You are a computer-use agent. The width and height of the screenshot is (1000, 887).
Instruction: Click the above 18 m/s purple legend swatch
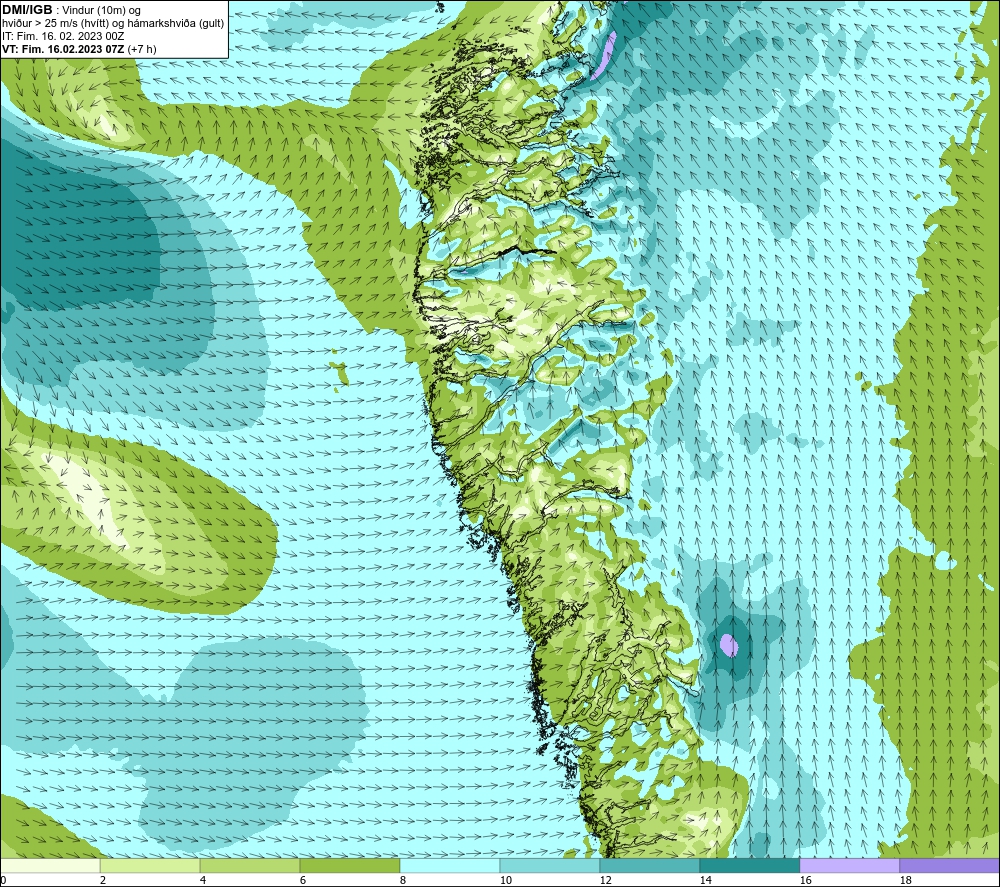point(950,865)
